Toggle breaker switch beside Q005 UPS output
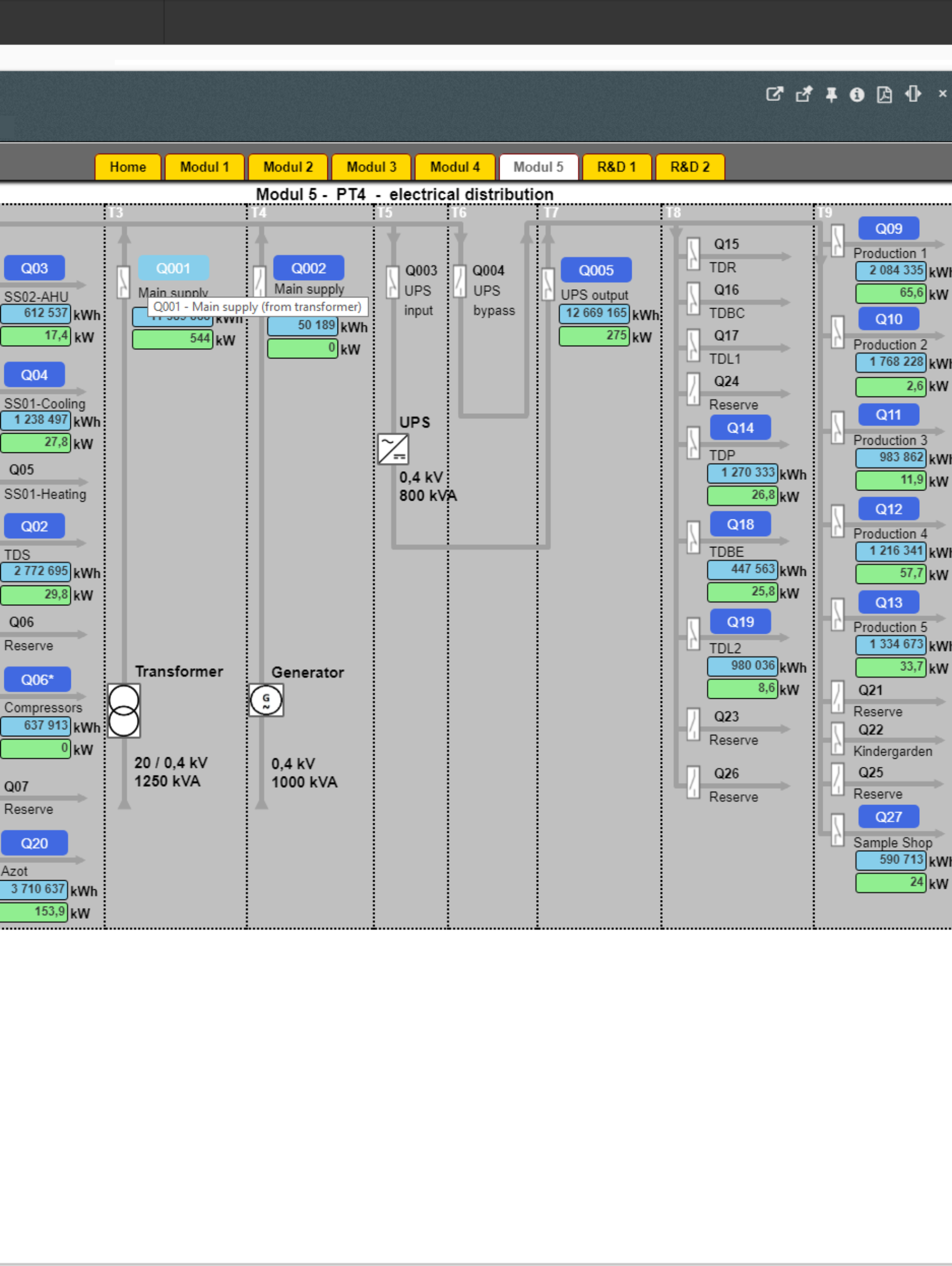952x1266 pixels. [548, 284]
